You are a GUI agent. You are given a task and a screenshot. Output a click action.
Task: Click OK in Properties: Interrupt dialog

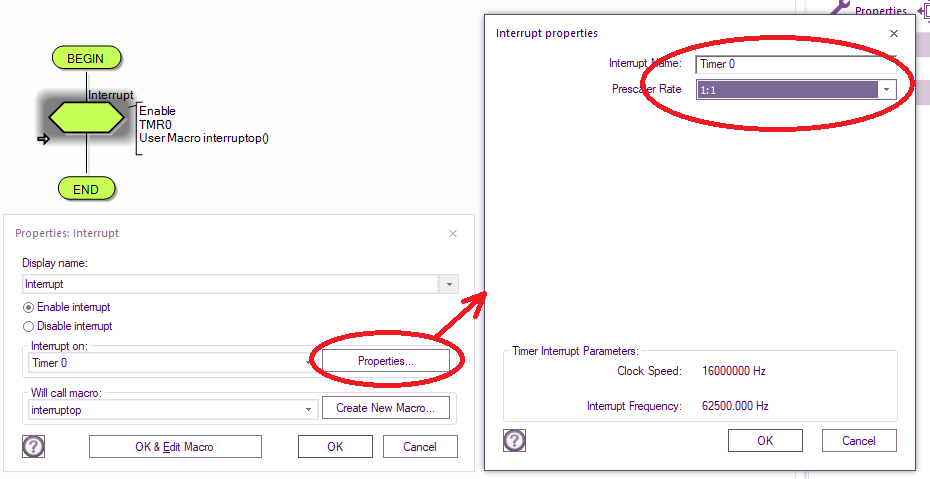click(335, 446)
